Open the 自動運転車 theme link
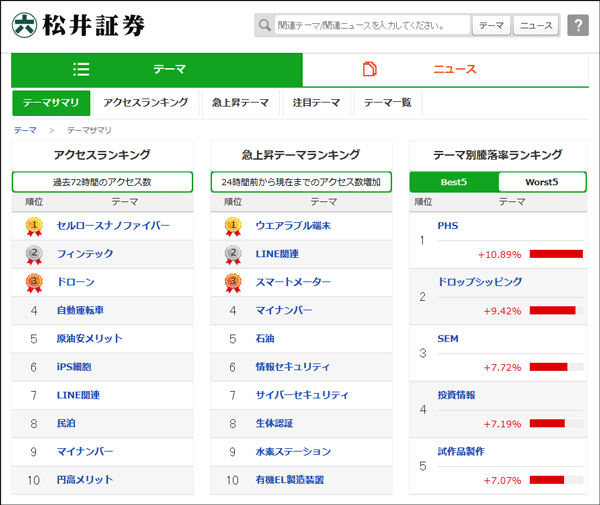Screen dimensions: 600x505 pos(80,310)
